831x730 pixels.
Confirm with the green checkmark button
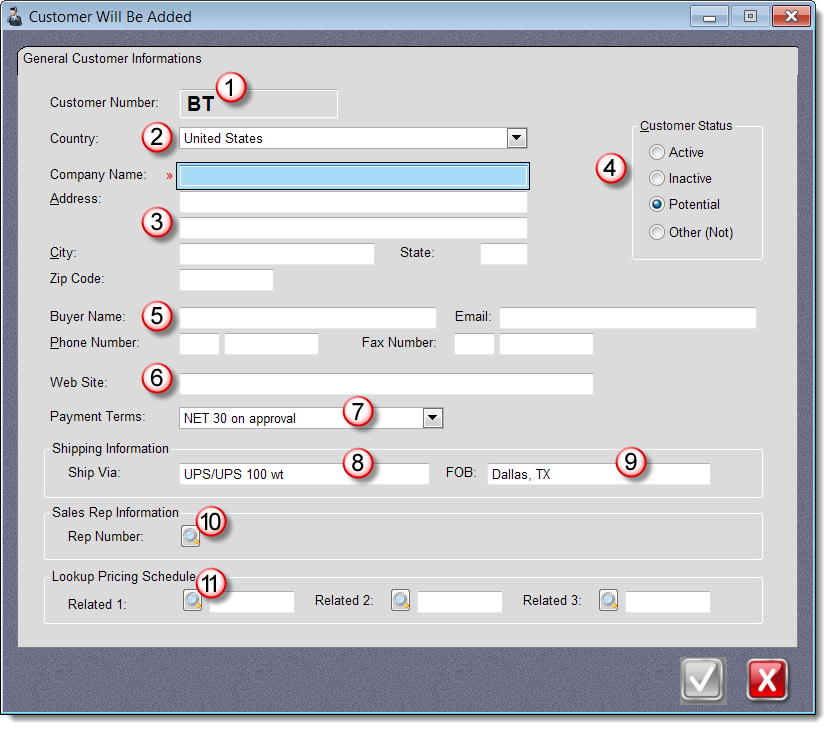coord(702,680)
